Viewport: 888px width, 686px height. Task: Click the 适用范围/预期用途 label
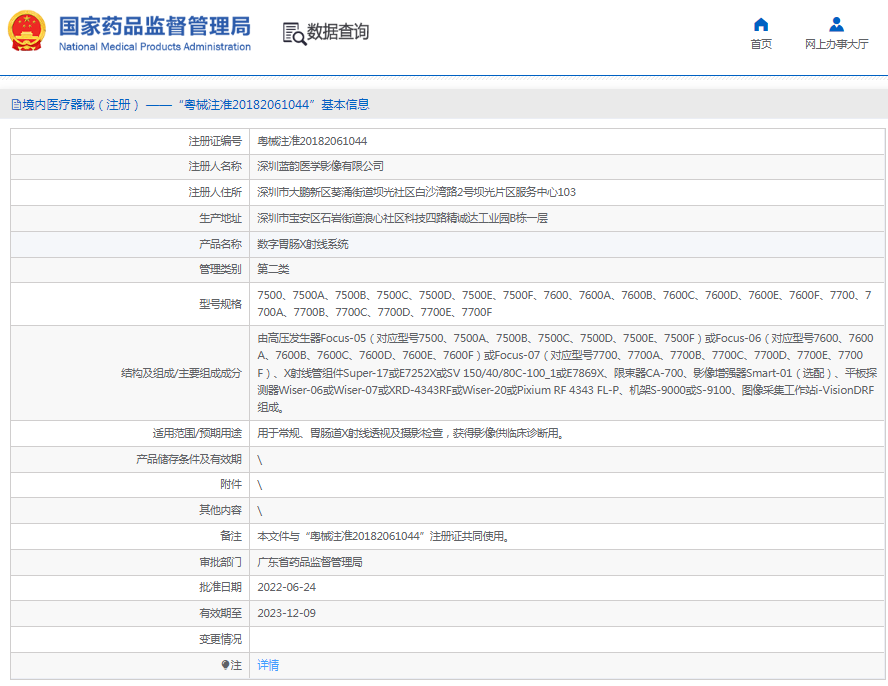tap(197, 433)
